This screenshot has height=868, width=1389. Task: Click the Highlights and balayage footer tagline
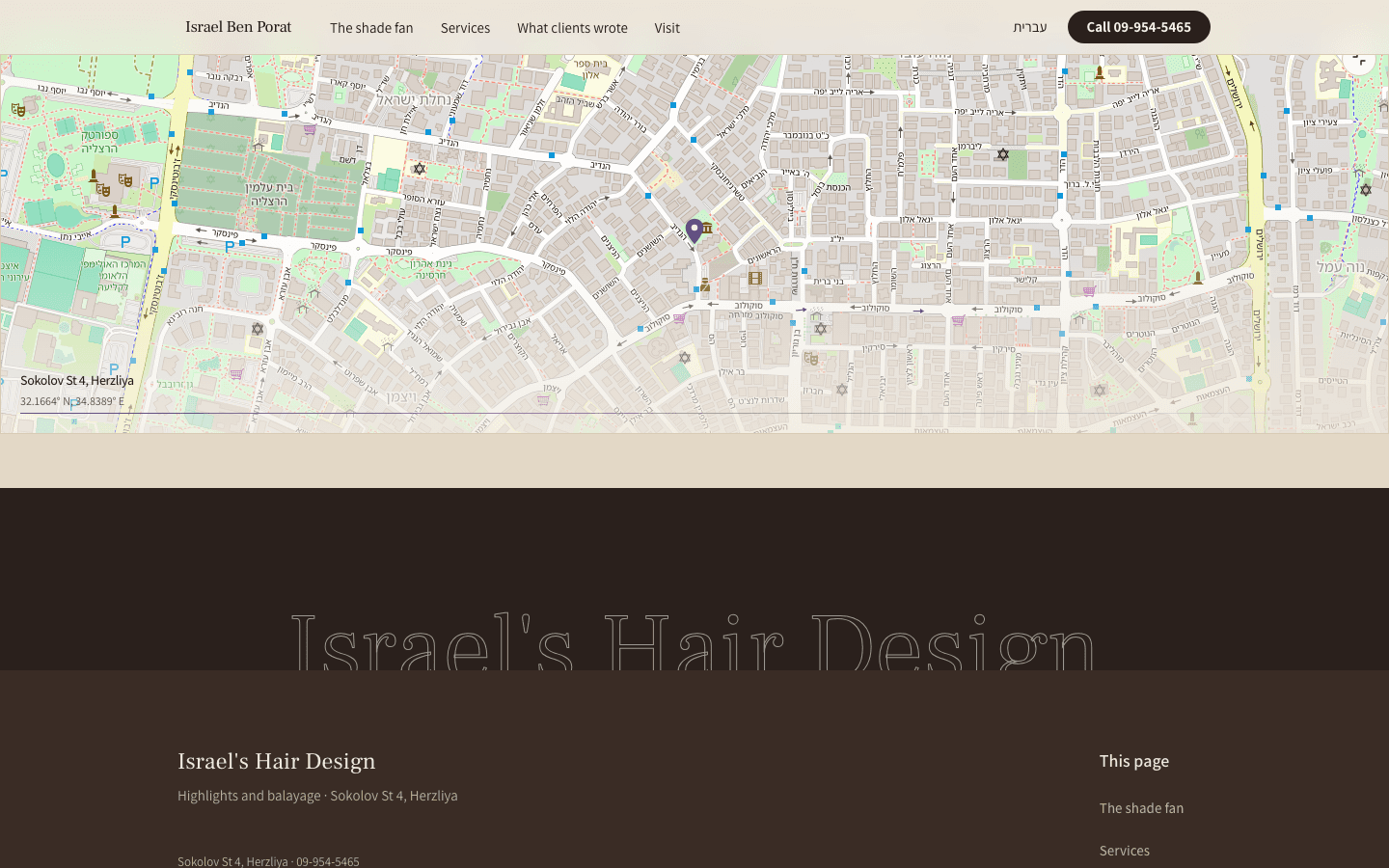pyautogui.click(x=317, y=796)
